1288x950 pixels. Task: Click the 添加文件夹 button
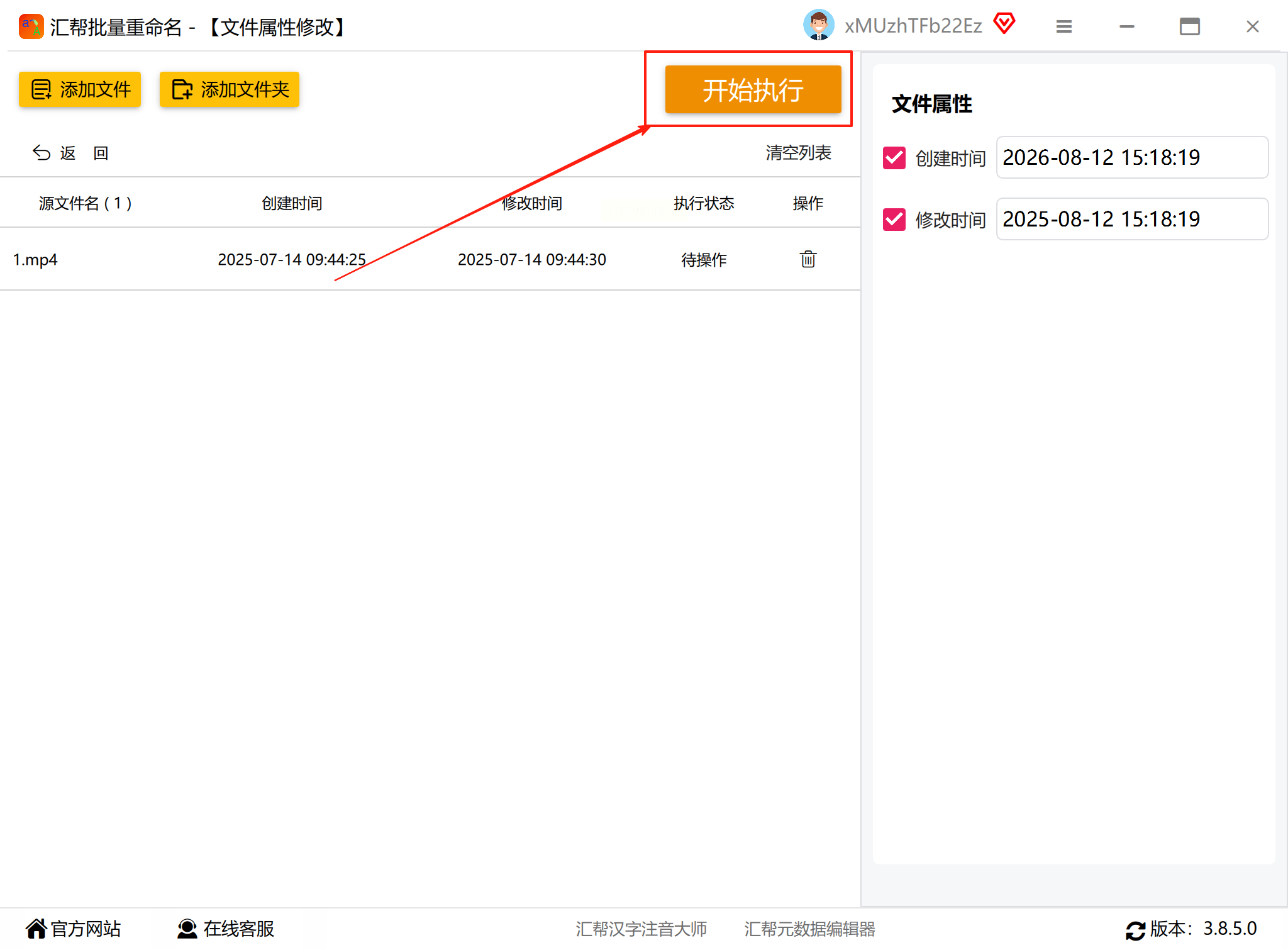[x=230, y=89]
